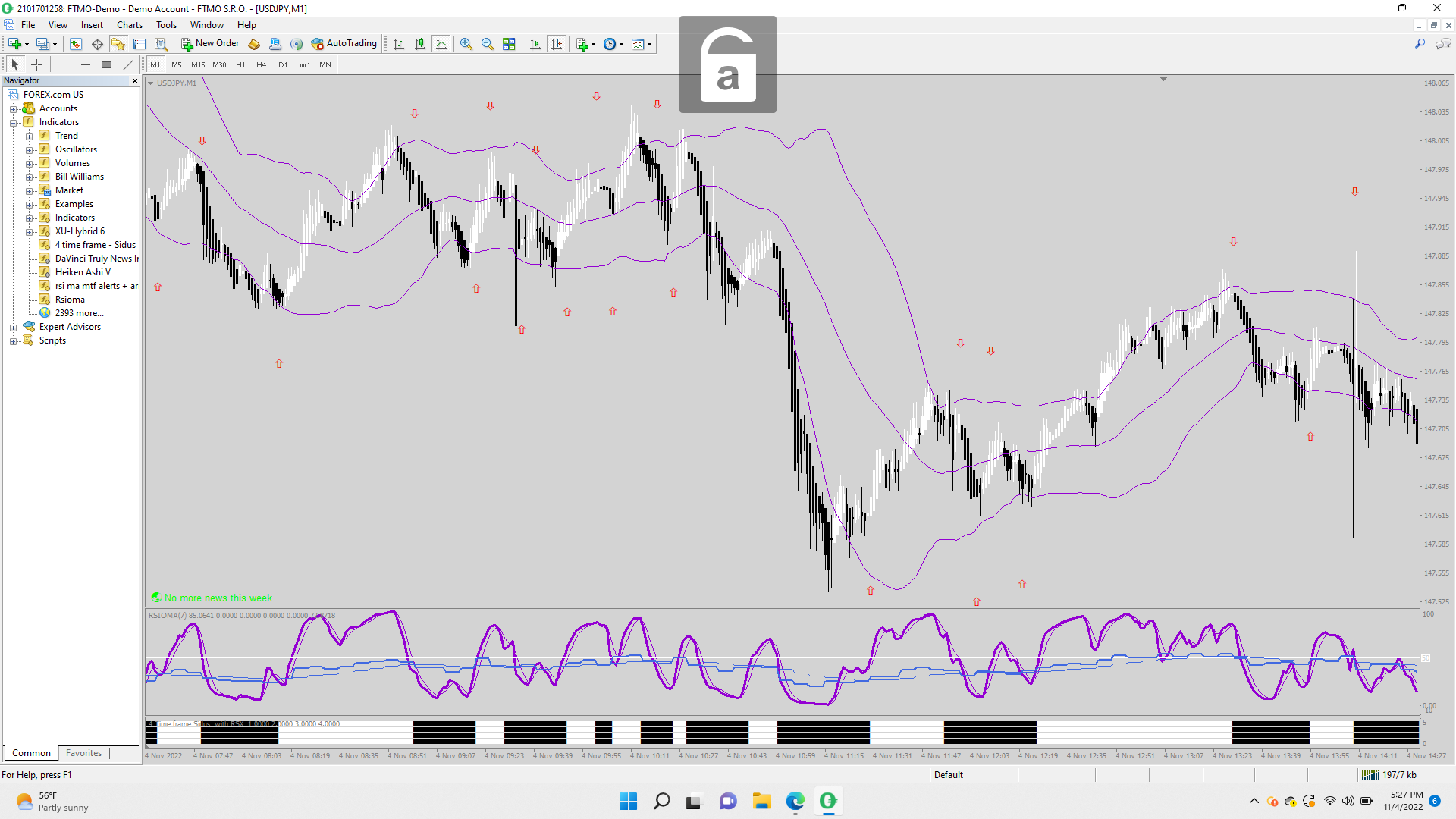Select the H4 timeframe button
1456x819 pixels.
(x=262, y=65)
